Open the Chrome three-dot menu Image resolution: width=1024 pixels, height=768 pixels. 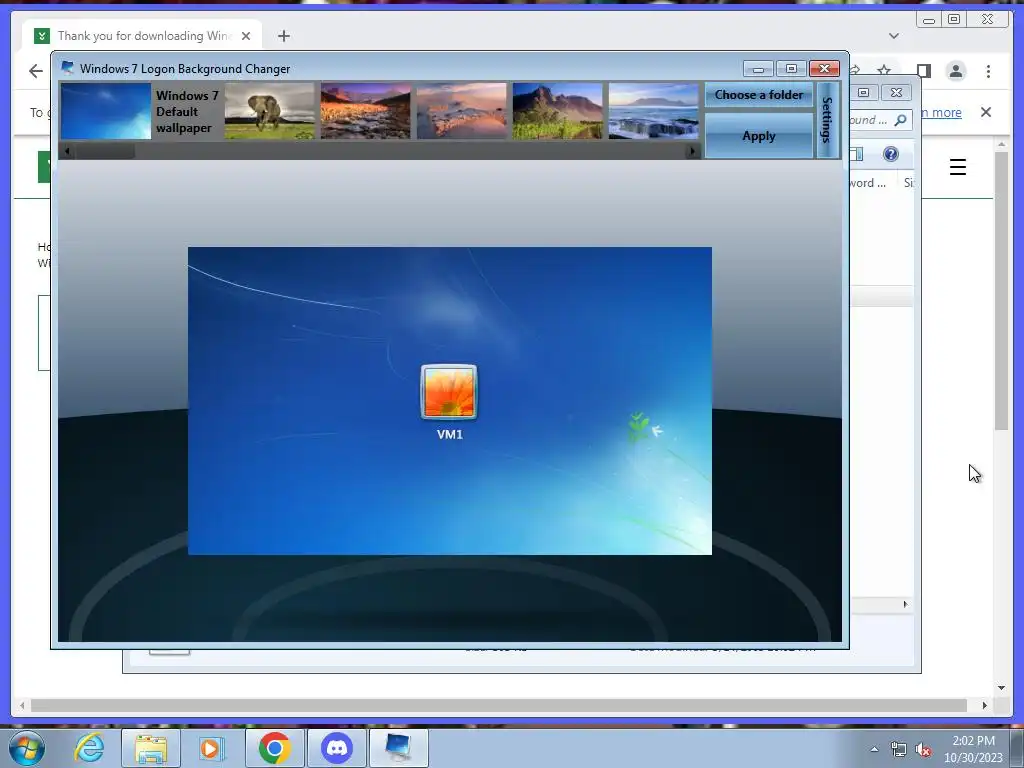pos(989,71)
